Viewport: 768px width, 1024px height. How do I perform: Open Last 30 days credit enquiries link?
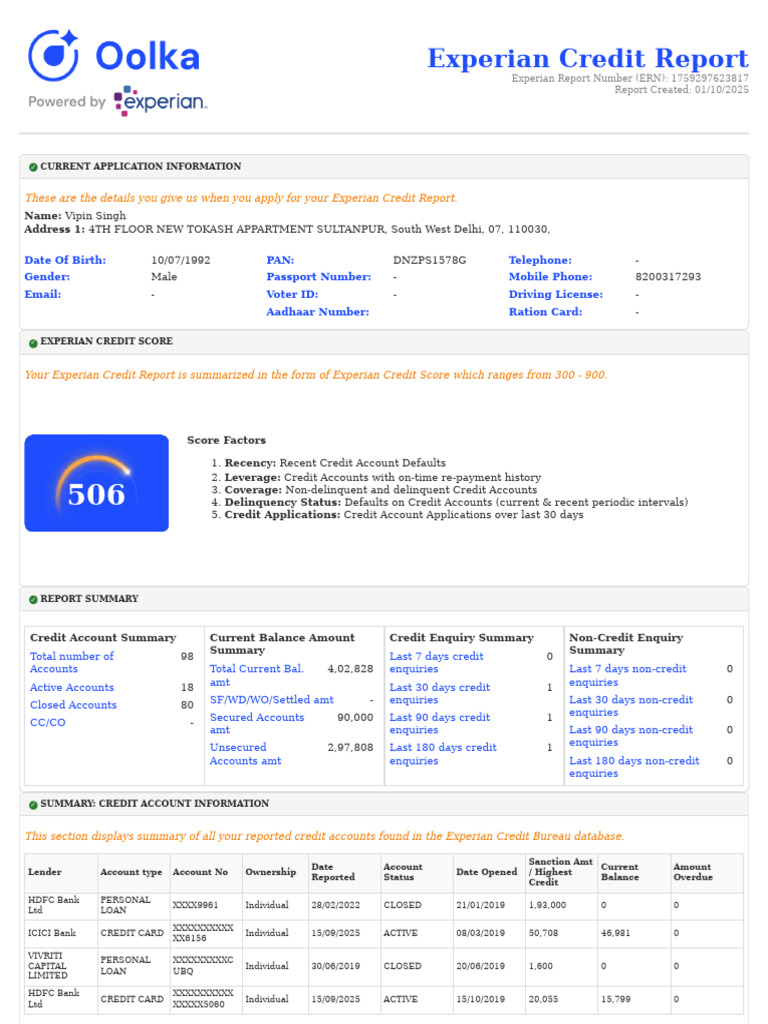440,693
